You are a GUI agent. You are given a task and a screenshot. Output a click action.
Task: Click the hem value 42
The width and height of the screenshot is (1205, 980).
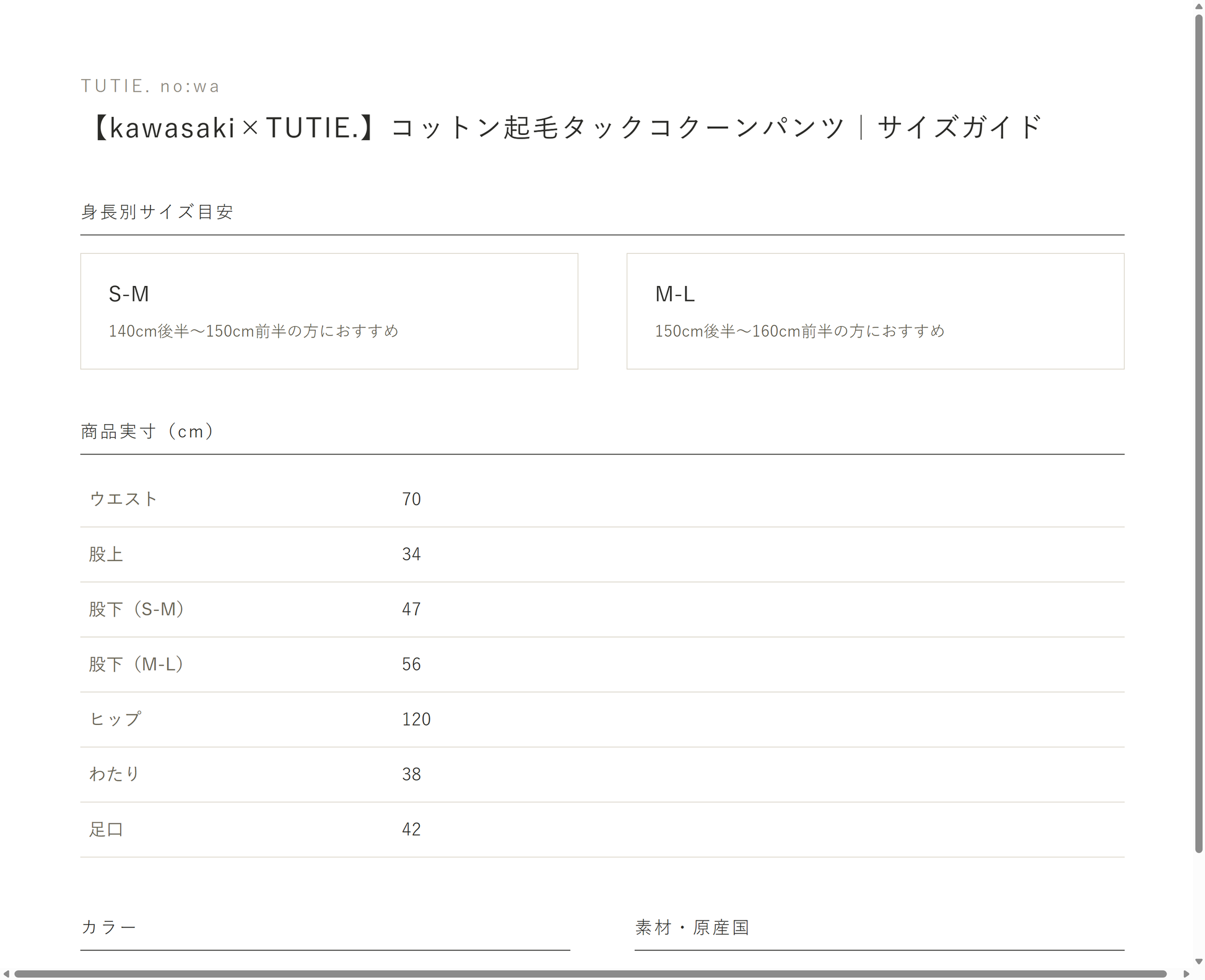[x=411, y=830]
